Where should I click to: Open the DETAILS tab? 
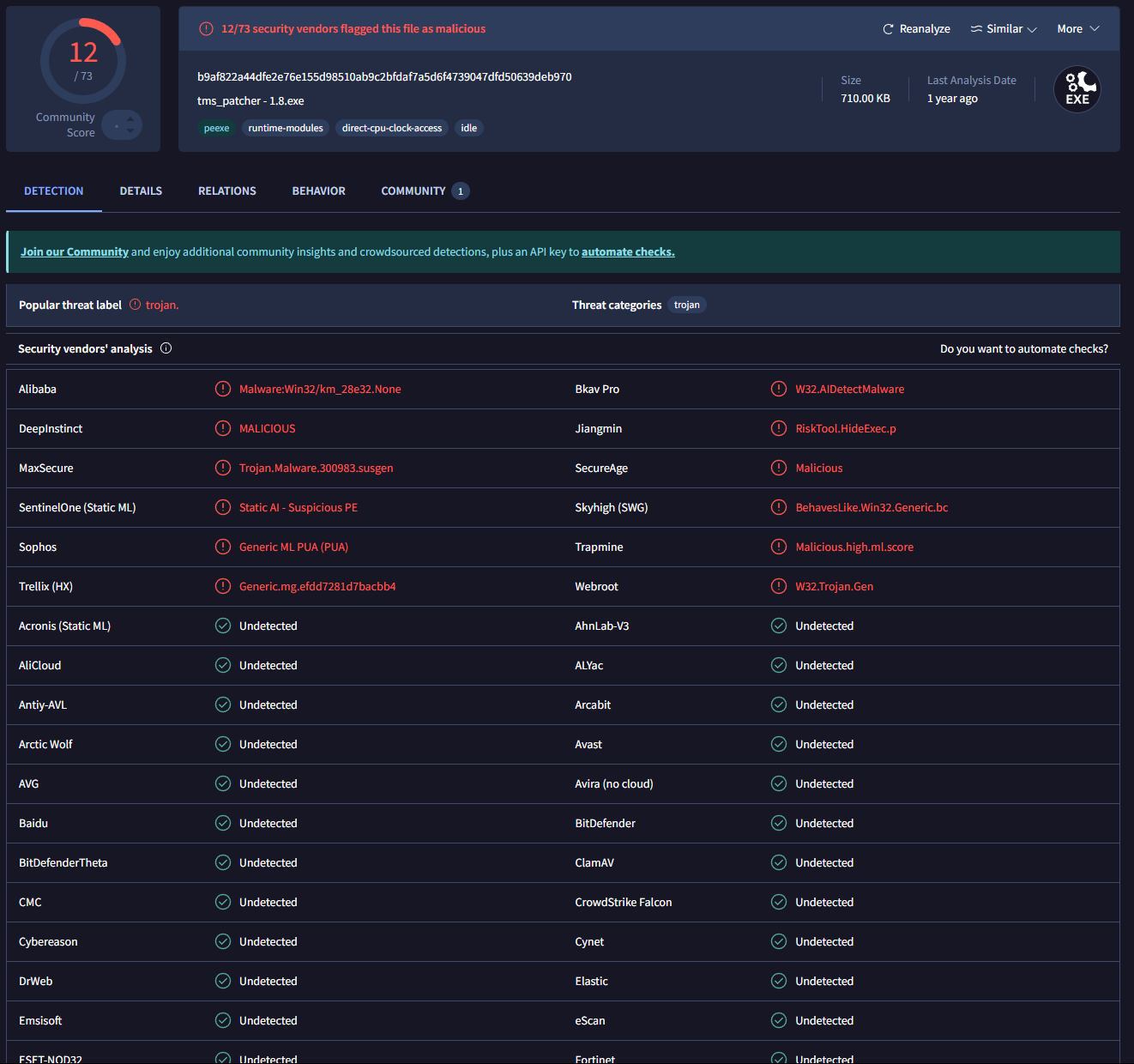click(x=141, y=191)
